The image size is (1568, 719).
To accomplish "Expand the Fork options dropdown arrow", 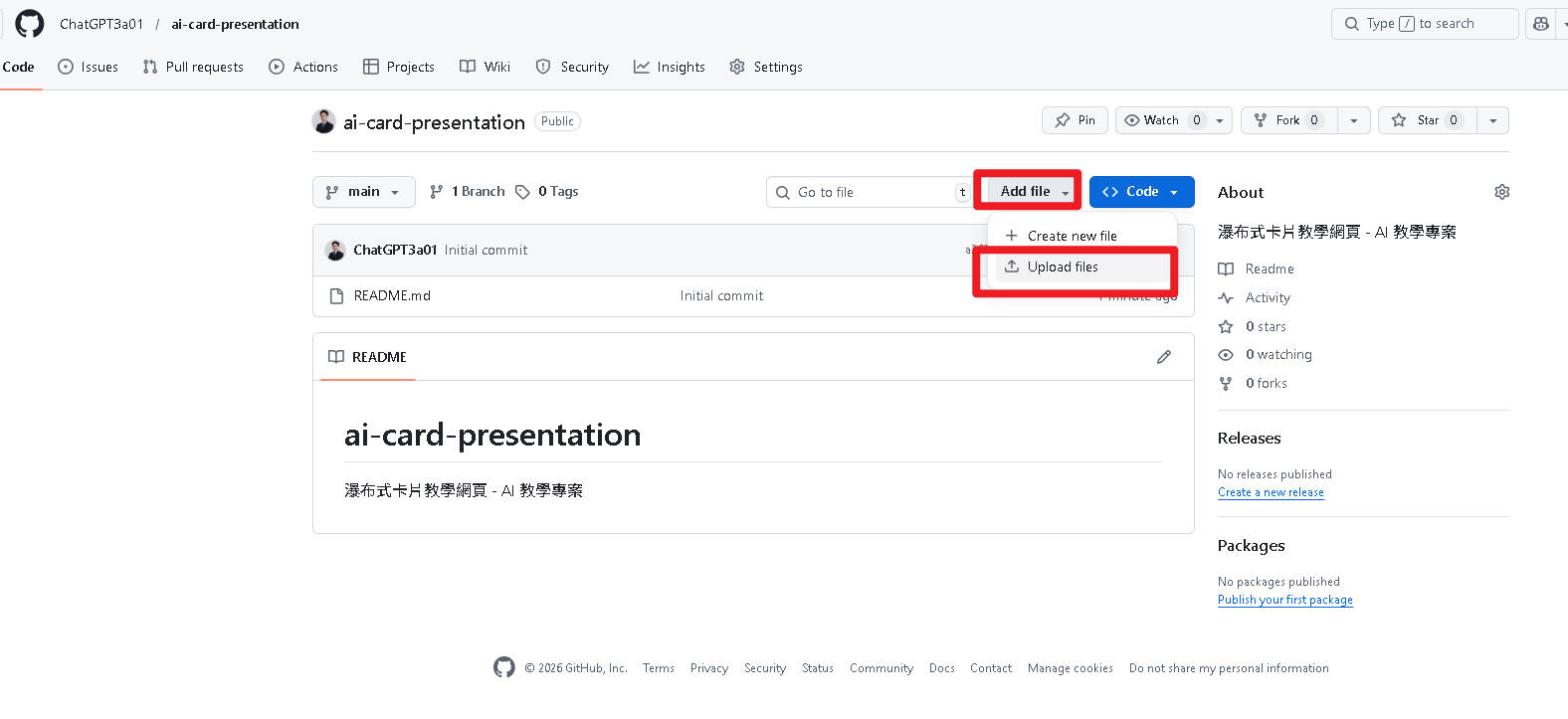I will [x=1353, y=120].
